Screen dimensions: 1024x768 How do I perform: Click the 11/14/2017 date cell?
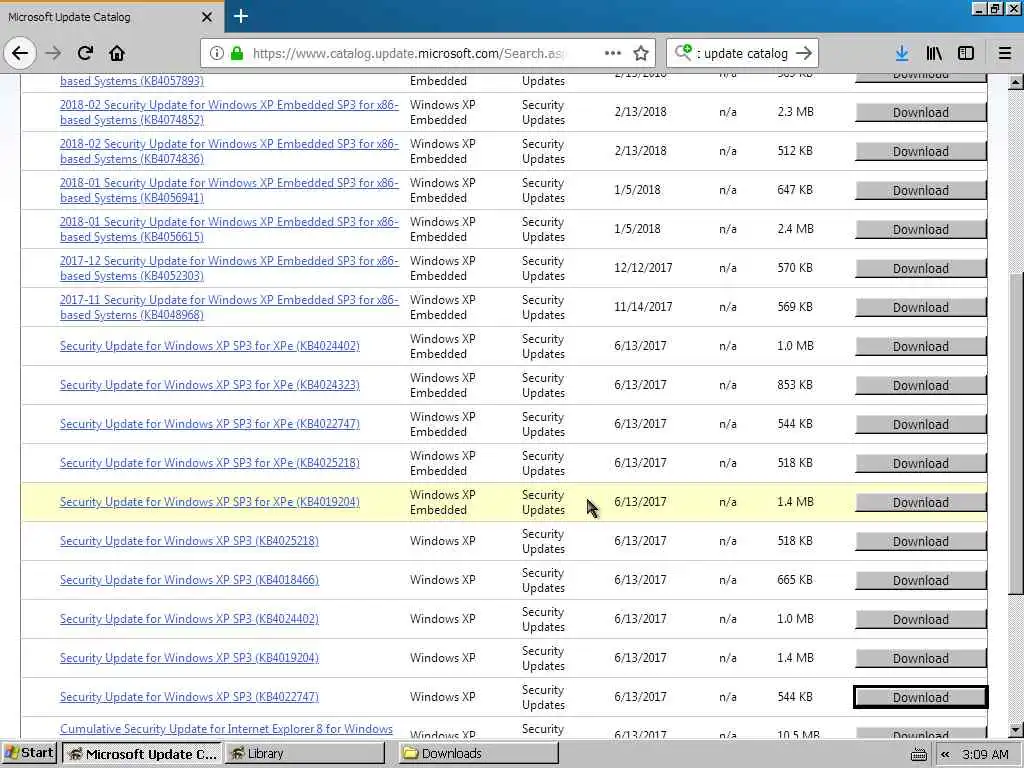click(643, 307)
